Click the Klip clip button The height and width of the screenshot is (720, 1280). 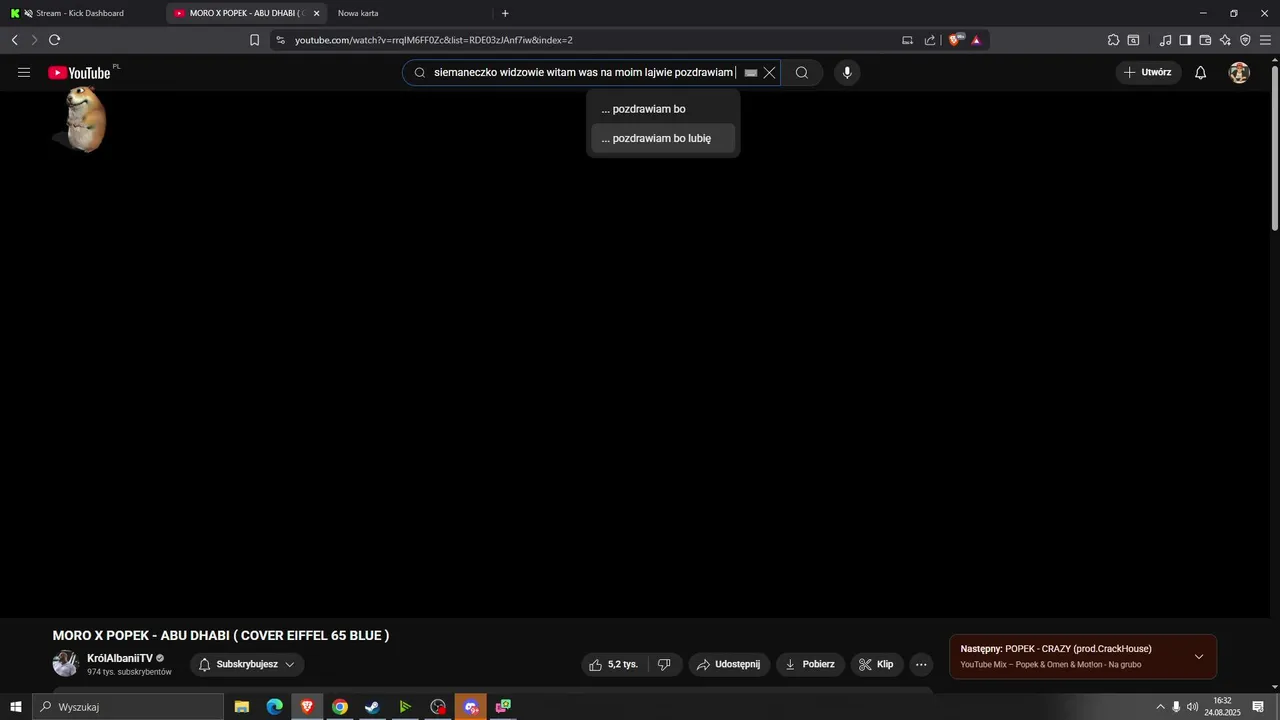[x=877, y=664]
